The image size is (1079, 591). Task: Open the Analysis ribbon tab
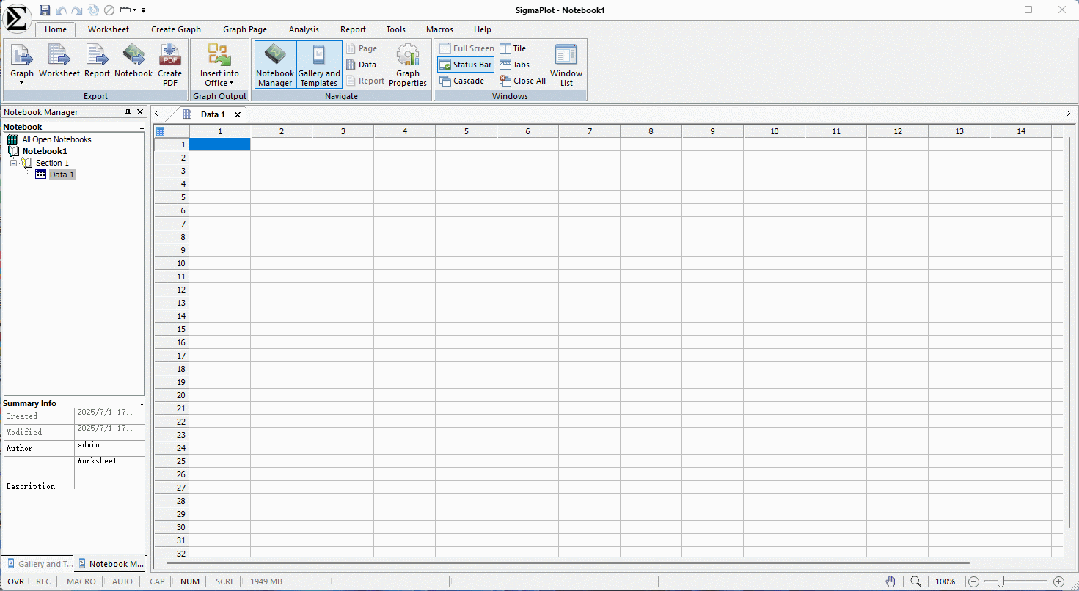coord(303,30)
